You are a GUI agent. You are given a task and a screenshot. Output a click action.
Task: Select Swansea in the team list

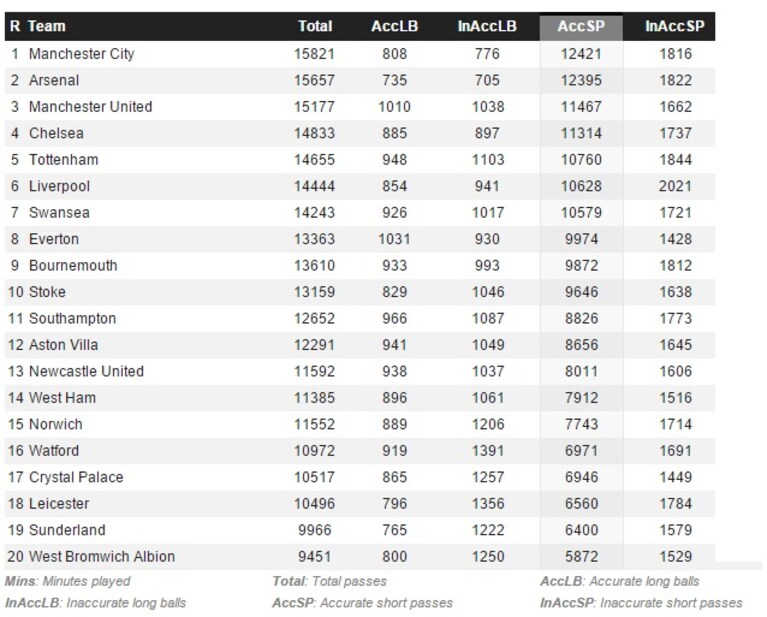pyautogui.click(x=59, y=212)
